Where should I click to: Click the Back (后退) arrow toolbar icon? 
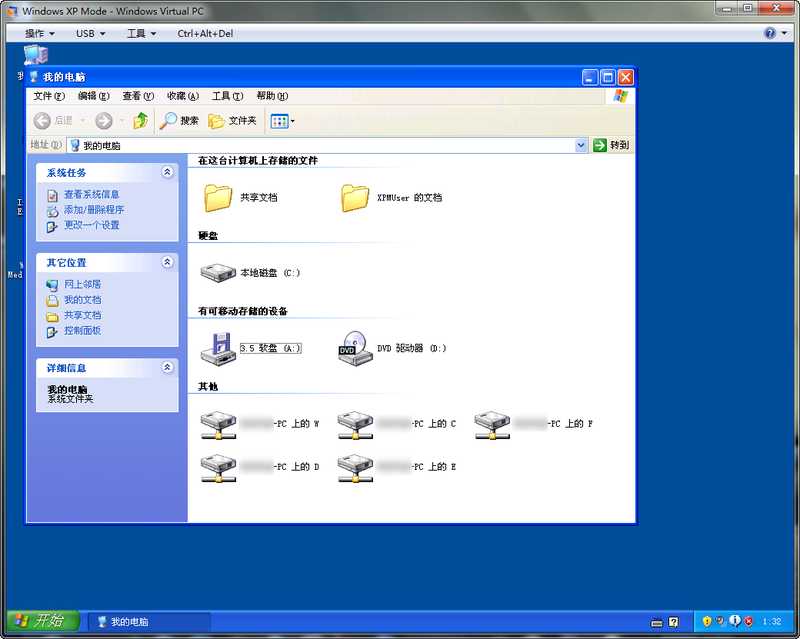[x=42, y=121]
